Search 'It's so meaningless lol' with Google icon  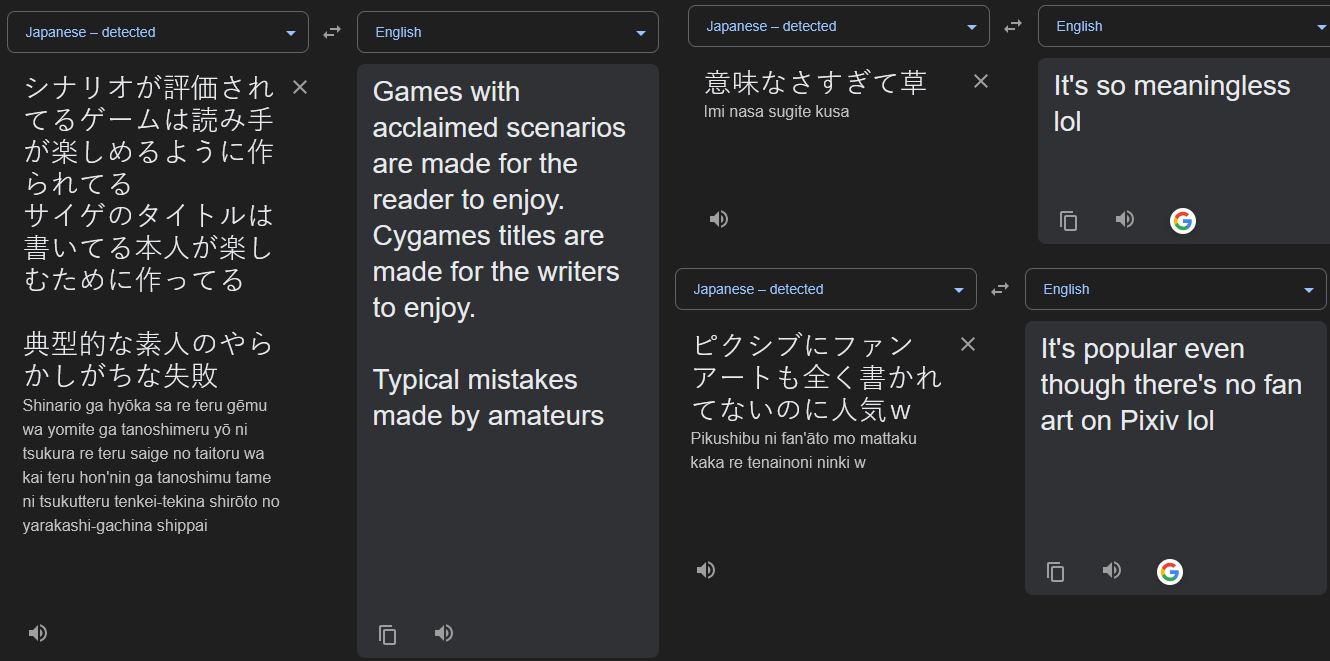[1183, 221]
